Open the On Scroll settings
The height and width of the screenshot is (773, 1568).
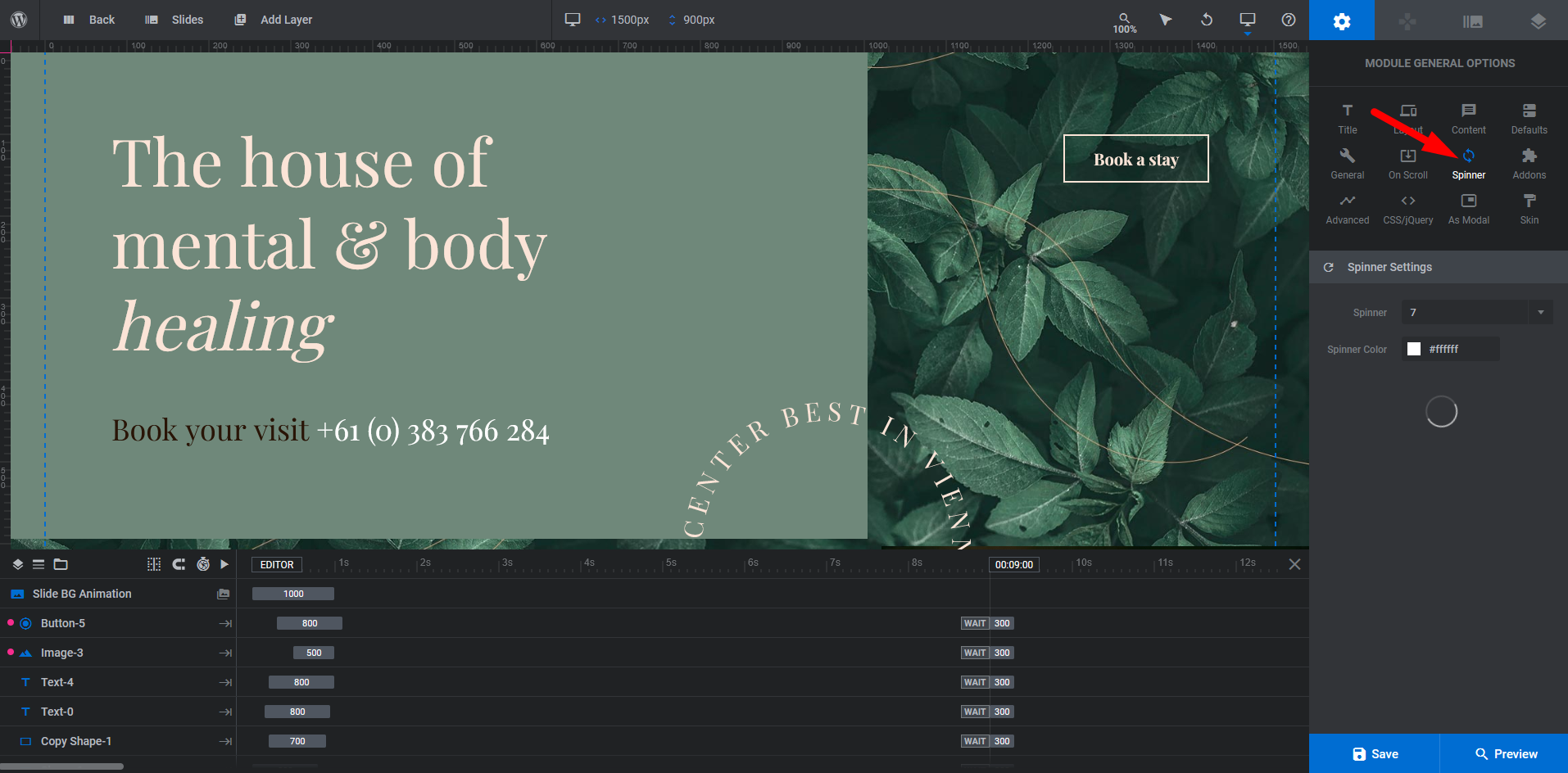coord(1408,164)
